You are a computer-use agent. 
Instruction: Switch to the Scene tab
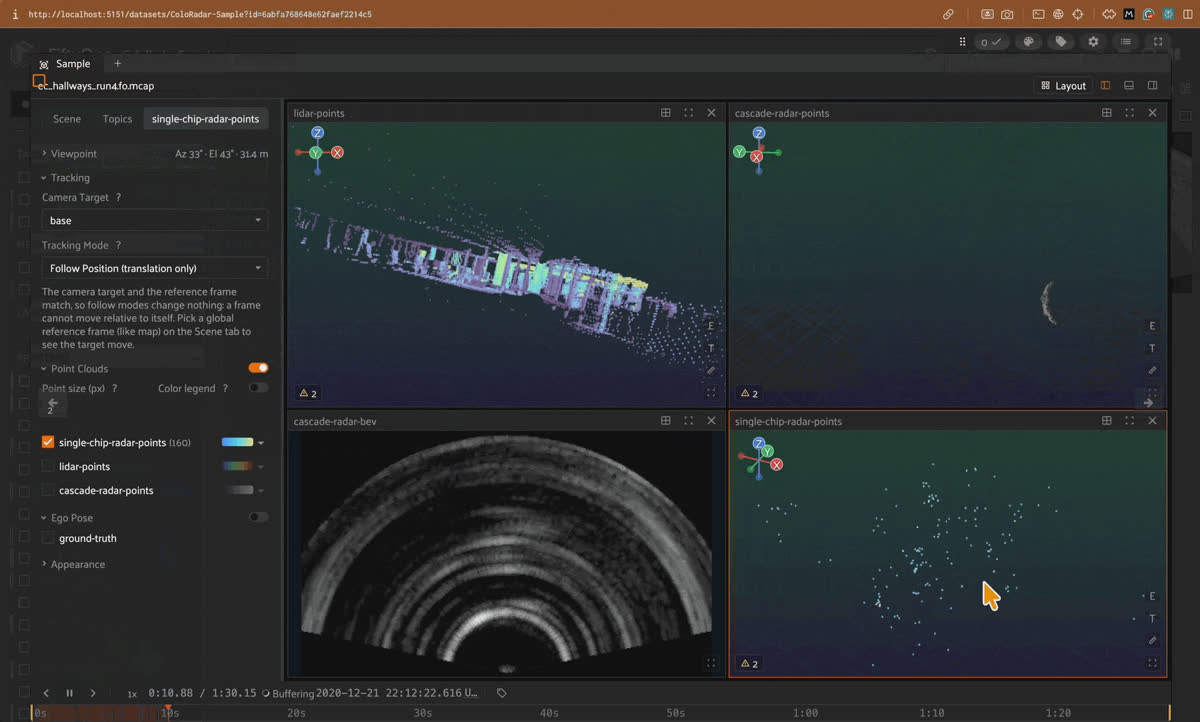coord(67,119)
